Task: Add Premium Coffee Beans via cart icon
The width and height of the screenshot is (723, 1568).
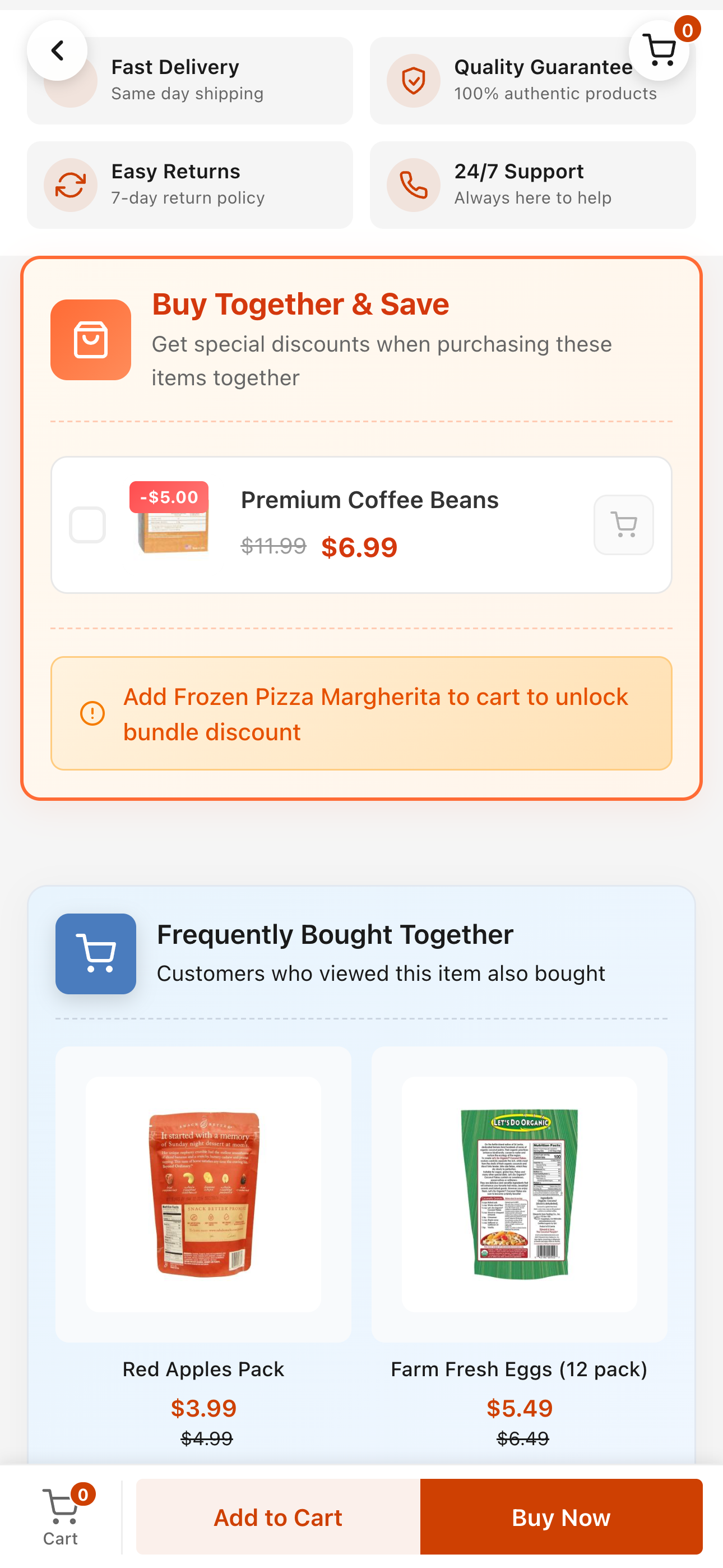Action: click(x=623, y=525)
